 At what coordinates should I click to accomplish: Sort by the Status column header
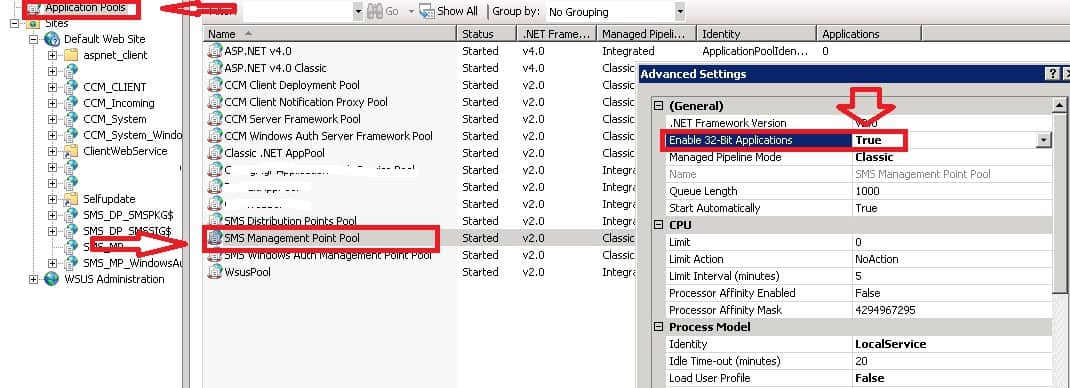[487, 33]
